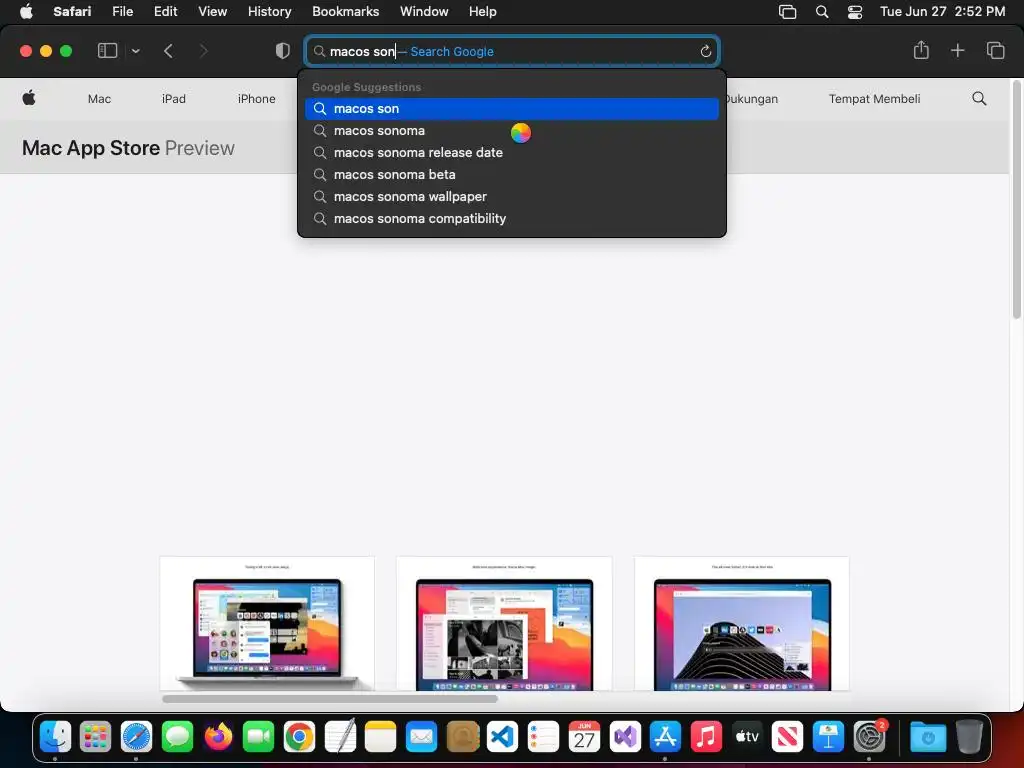Click the reload page icon in address bar
The image size is (1024, 768).
click(705, 52)
